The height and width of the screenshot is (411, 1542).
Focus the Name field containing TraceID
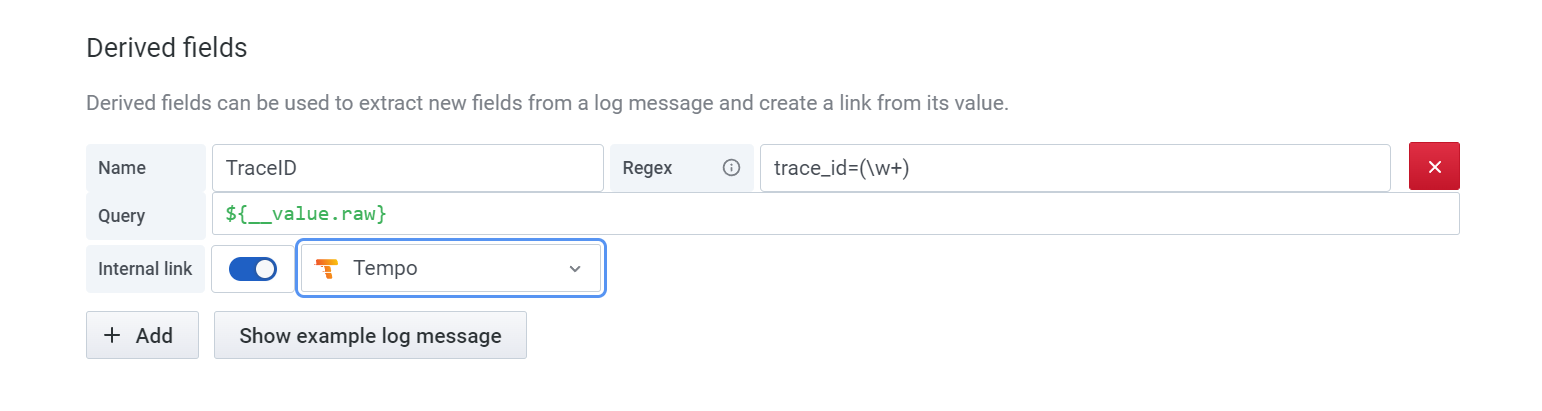407,168
